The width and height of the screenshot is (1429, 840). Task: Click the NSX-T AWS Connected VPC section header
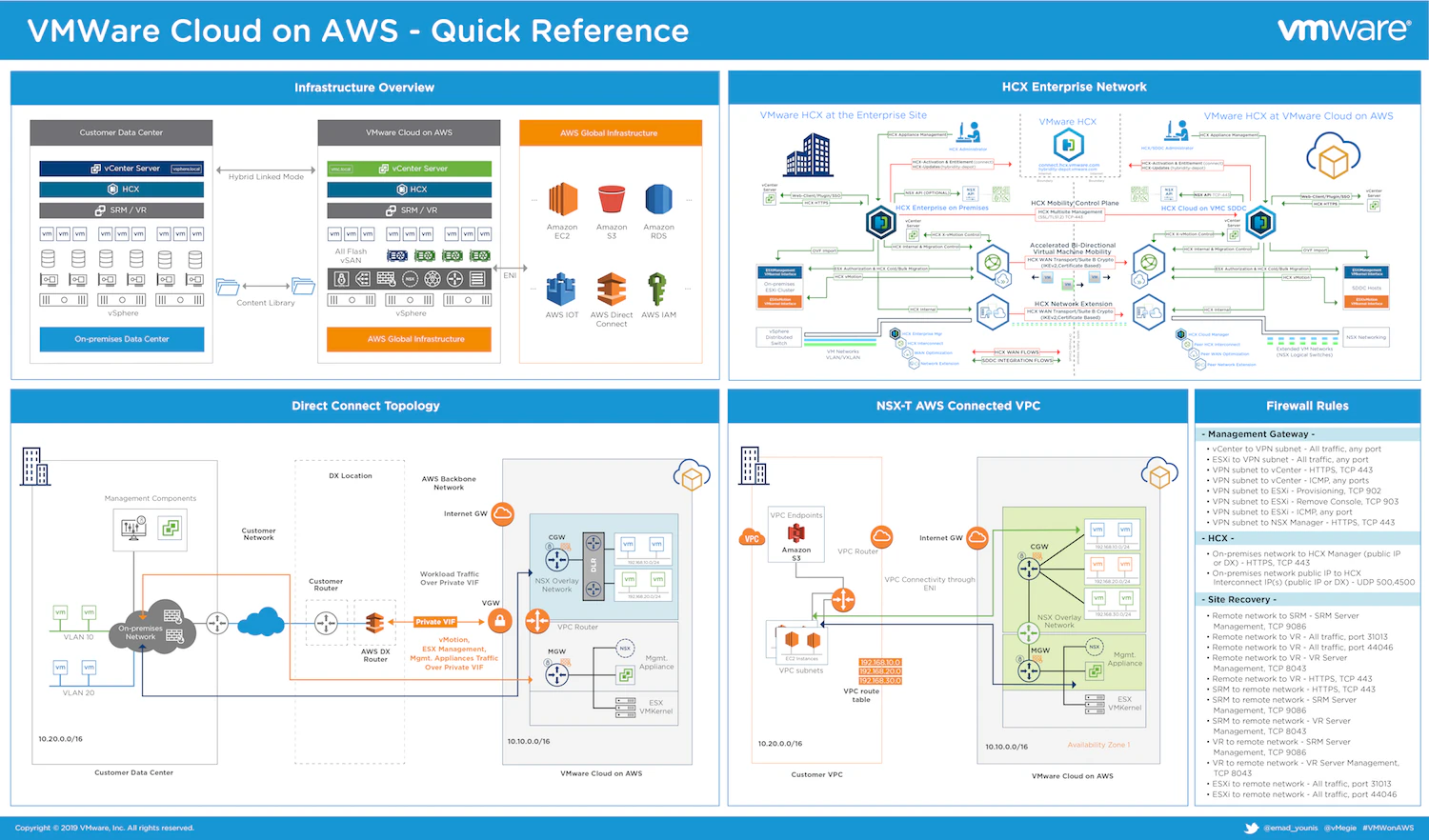click(x=957, y=406)
